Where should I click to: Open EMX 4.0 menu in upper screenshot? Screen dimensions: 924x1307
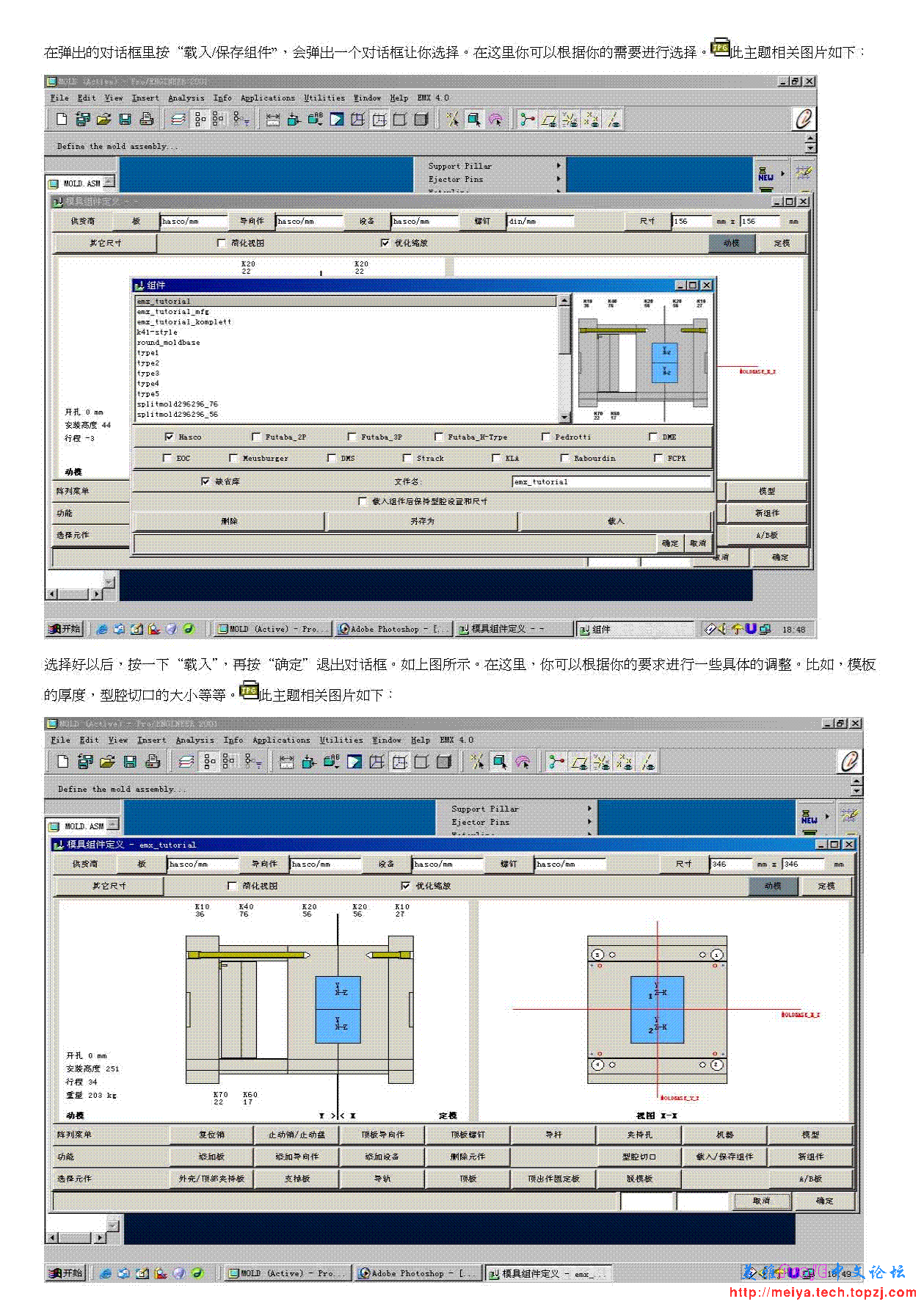pos(433,98)
